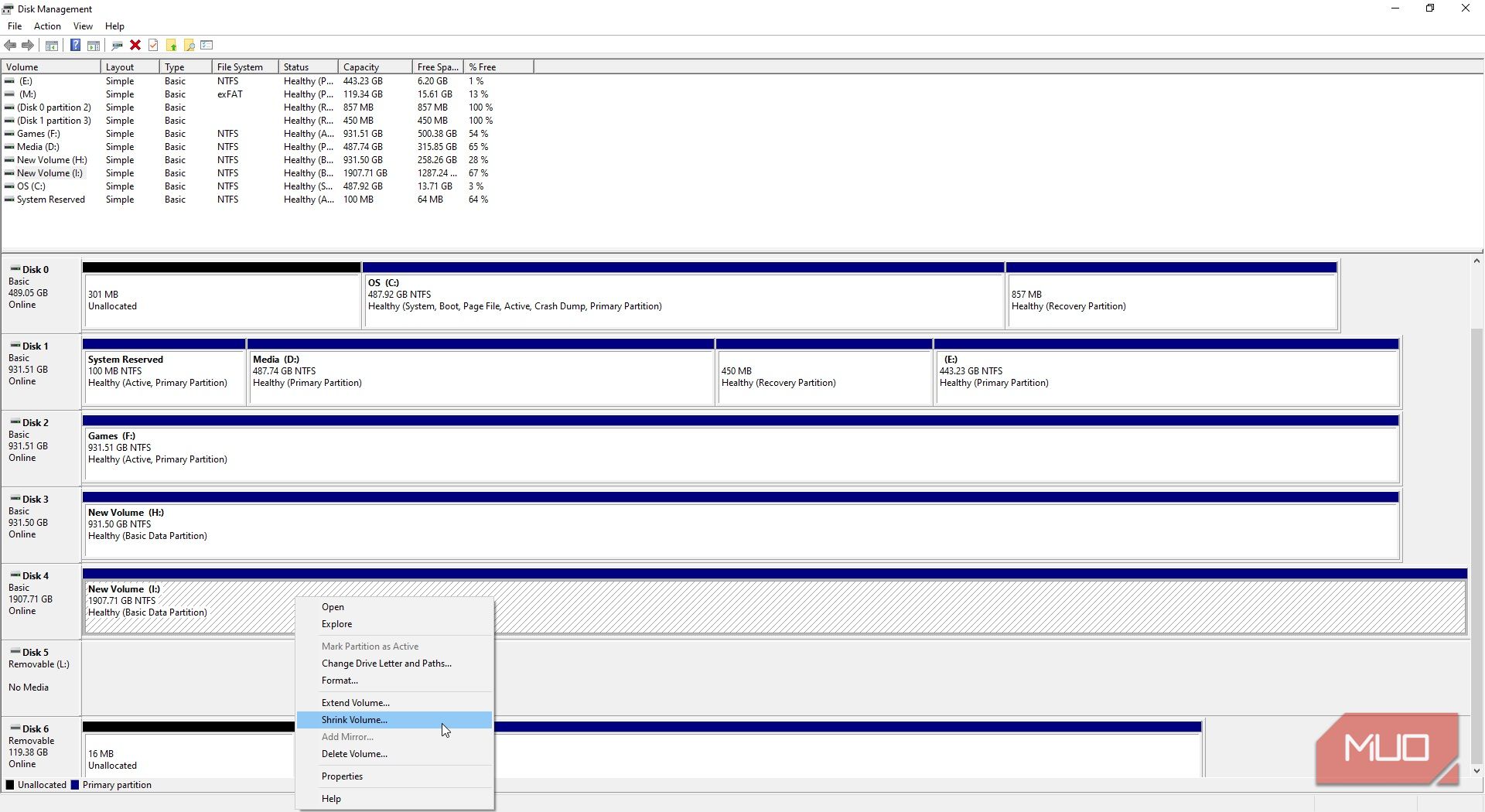
Task: Choose Open from the context menu
Action: pyautogui.click(x=394, y=607)
